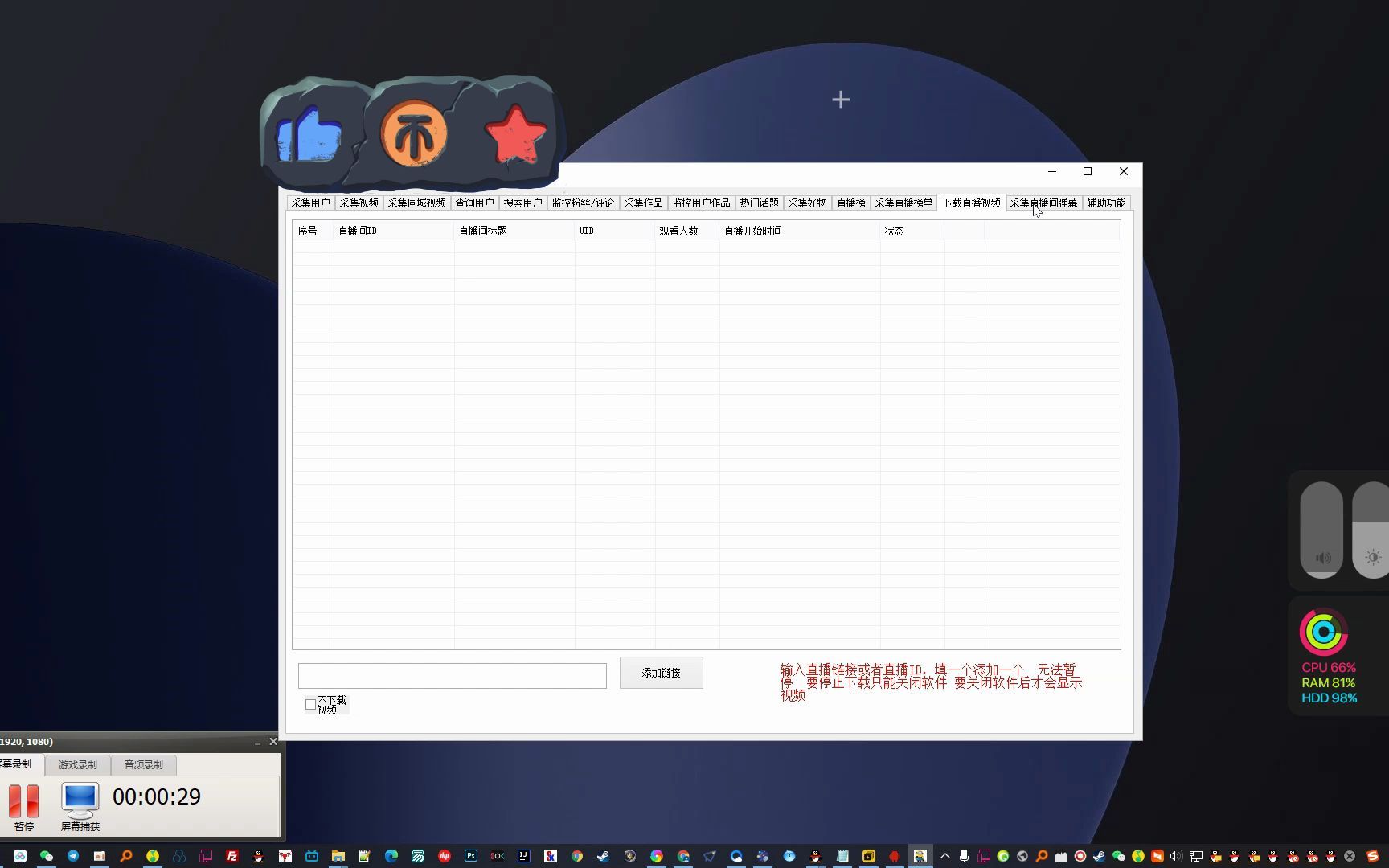
Task: Click the 添加链接 button
Action: coord(661,673)
